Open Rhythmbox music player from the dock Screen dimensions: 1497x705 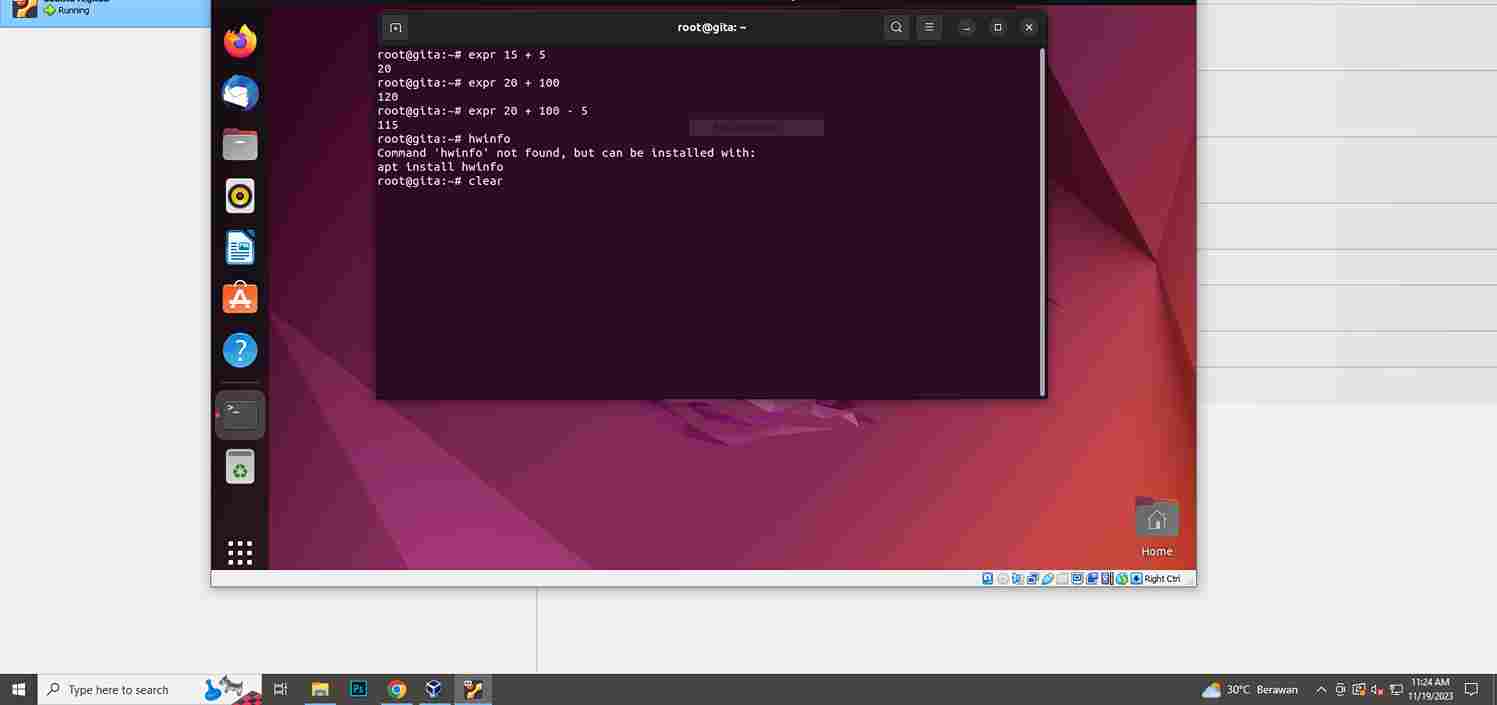pos(240,196)
